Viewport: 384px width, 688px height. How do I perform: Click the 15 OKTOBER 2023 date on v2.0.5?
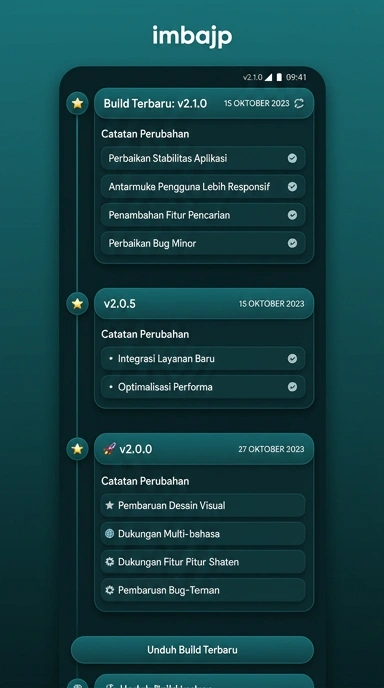tap(271, 304)
